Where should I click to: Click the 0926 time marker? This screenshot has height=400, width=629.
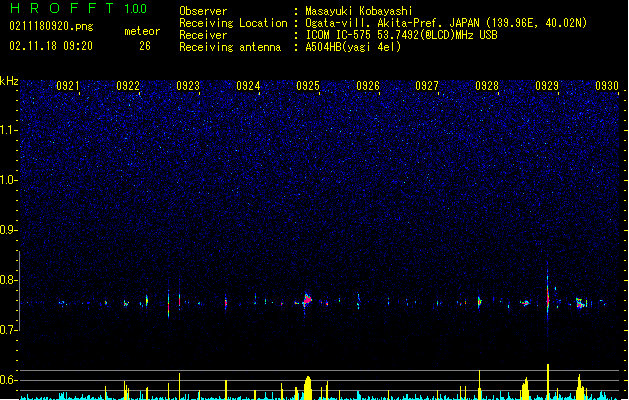tap(368, 86)
